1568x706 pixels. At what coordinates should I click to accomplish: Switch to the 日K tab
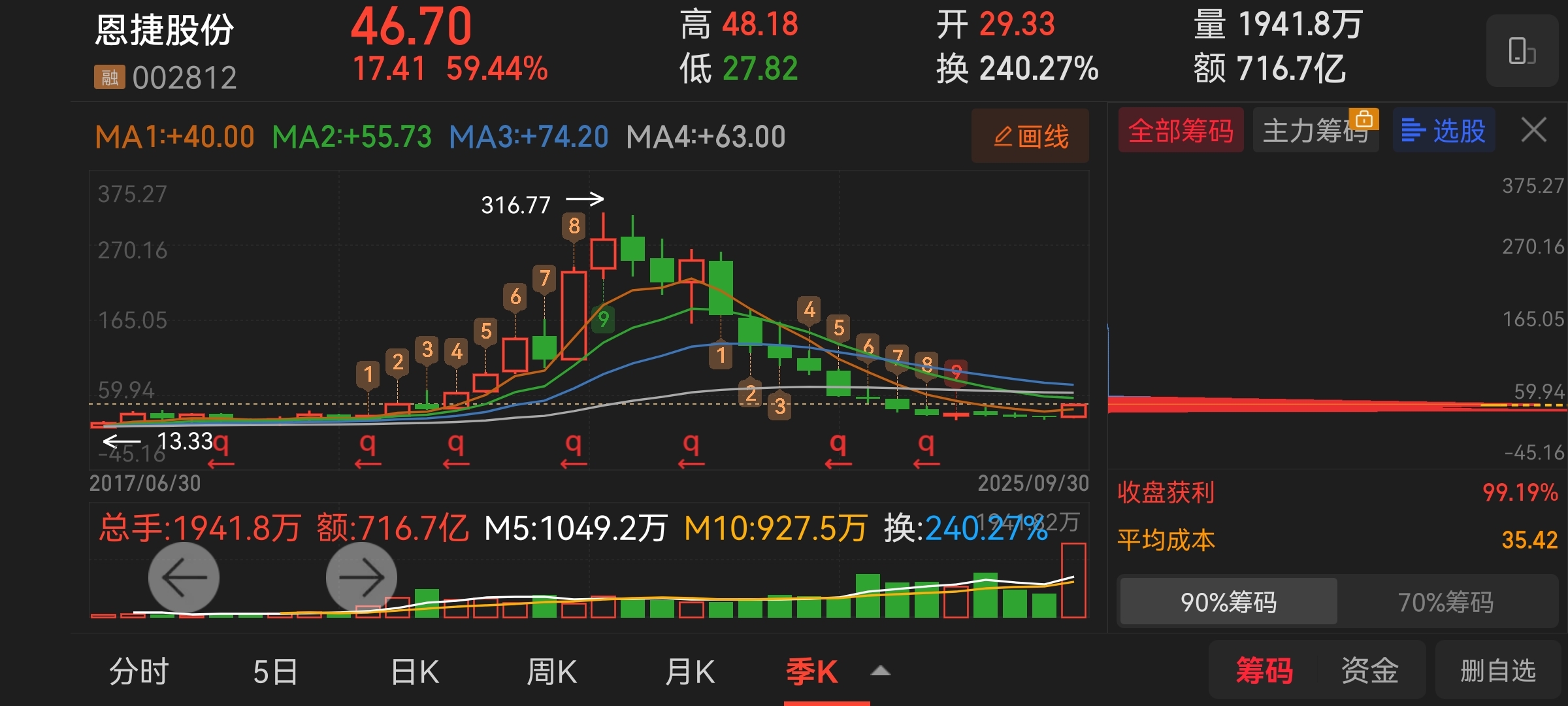tap(414, 671)
